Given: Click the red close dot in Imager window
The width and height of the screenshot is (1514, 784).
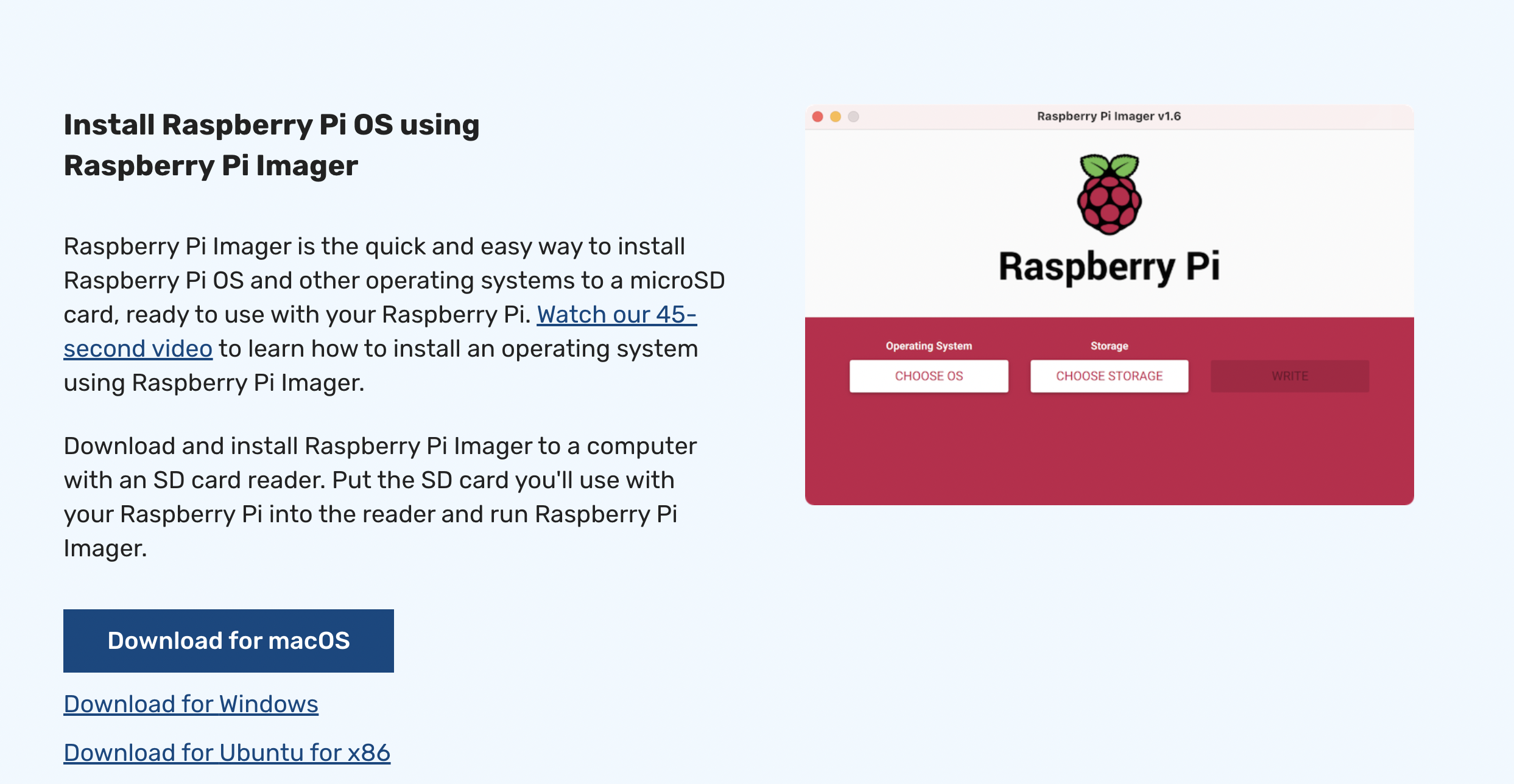Looking at the screenshot, I should point(818,117).
